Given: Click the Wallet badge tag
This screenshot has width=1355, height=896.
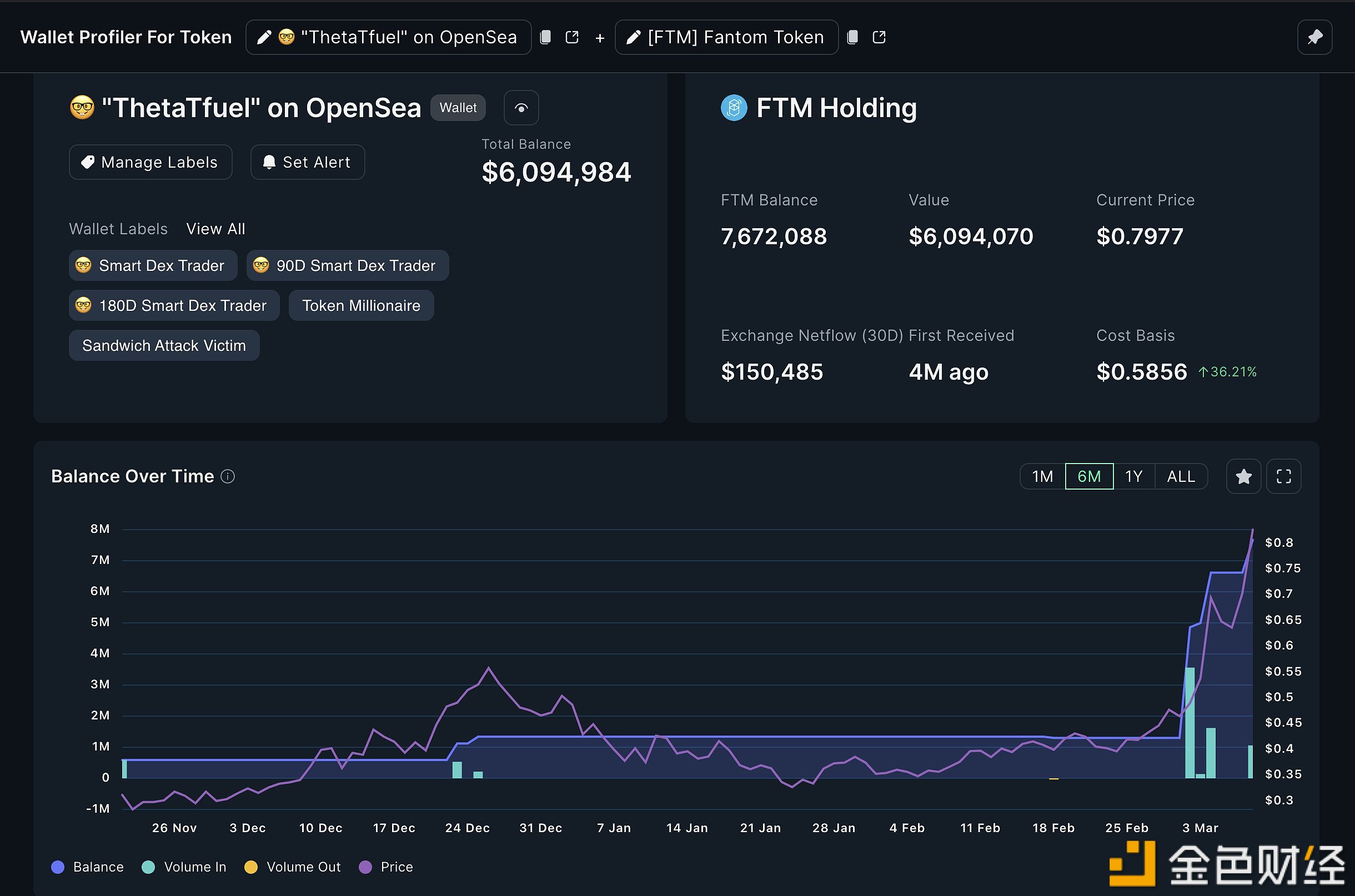Looking at the screenshot, I should click(458, 108).
